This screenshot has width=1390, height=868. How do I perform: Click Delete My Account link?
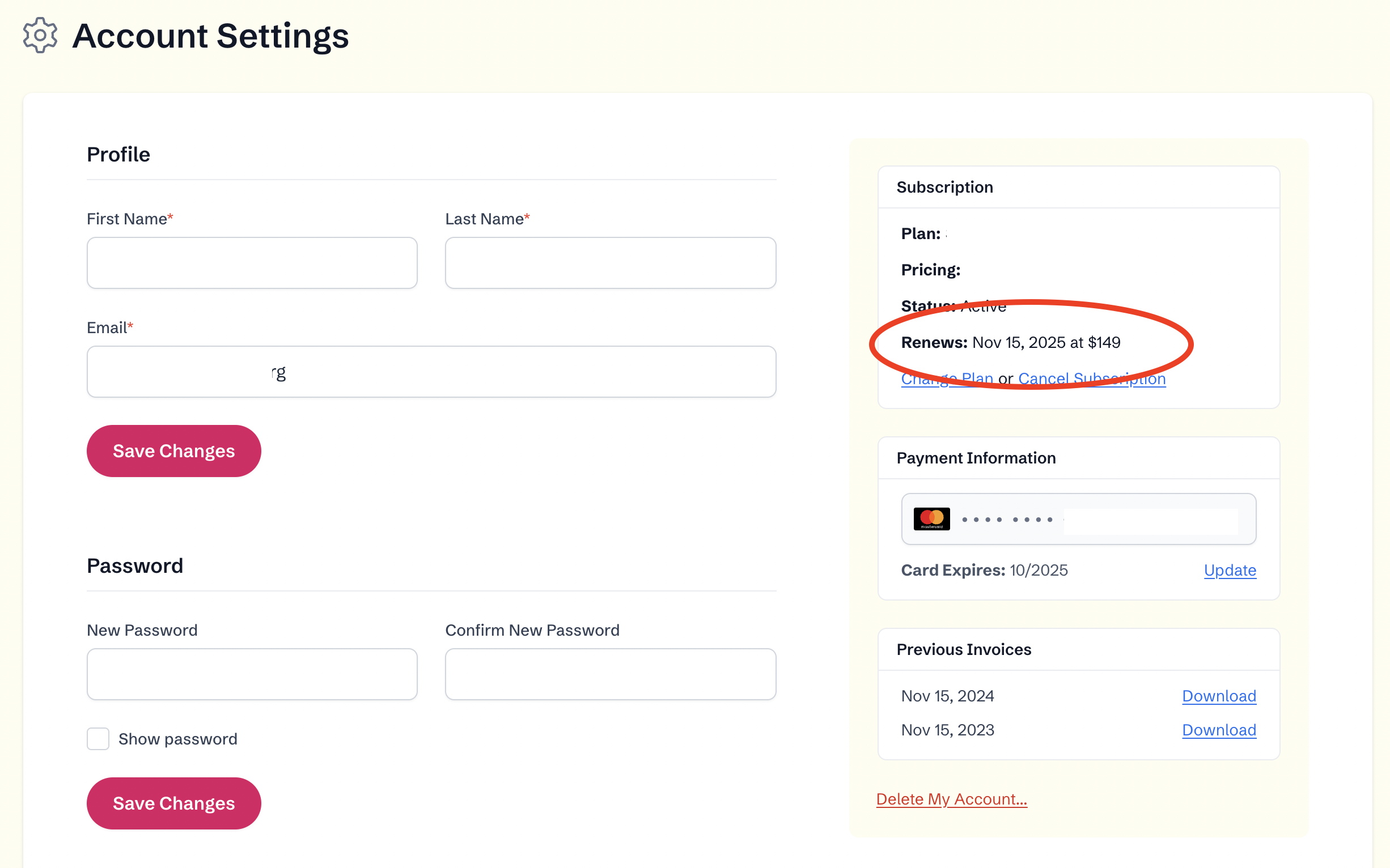951,799
